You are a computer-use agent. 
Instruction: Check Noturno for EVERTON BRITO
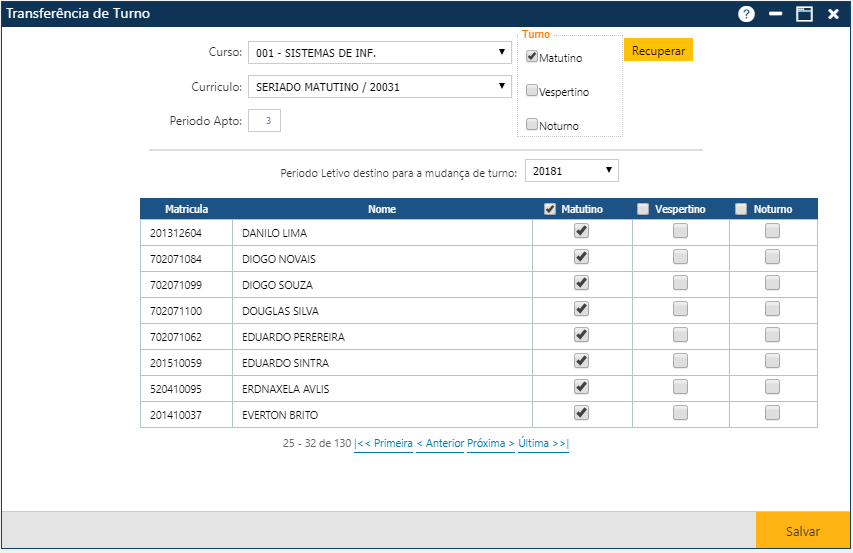(x=772, y=413)
